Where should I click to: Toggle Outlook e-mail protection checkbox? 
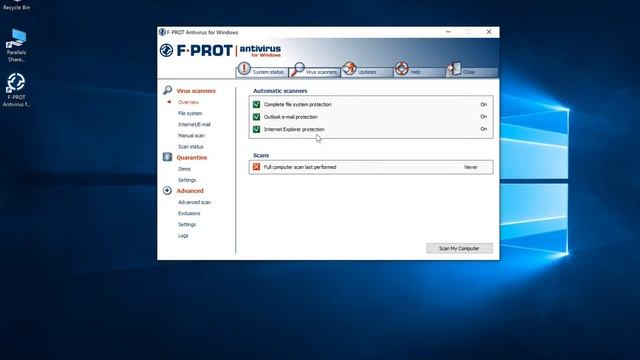256,117
